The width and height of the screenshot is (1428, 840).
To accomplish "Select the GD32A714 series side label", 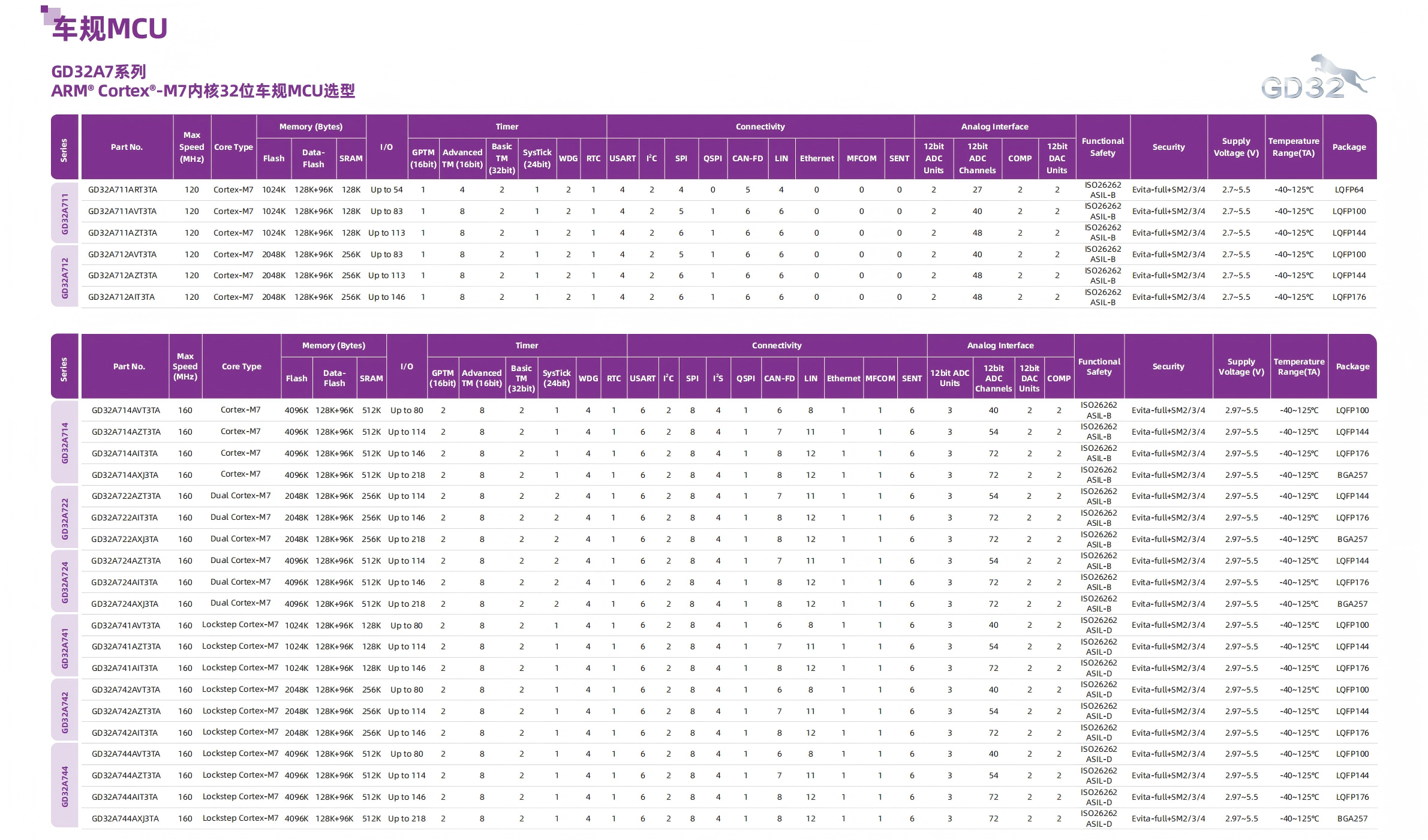I will (x=65, y=442).
